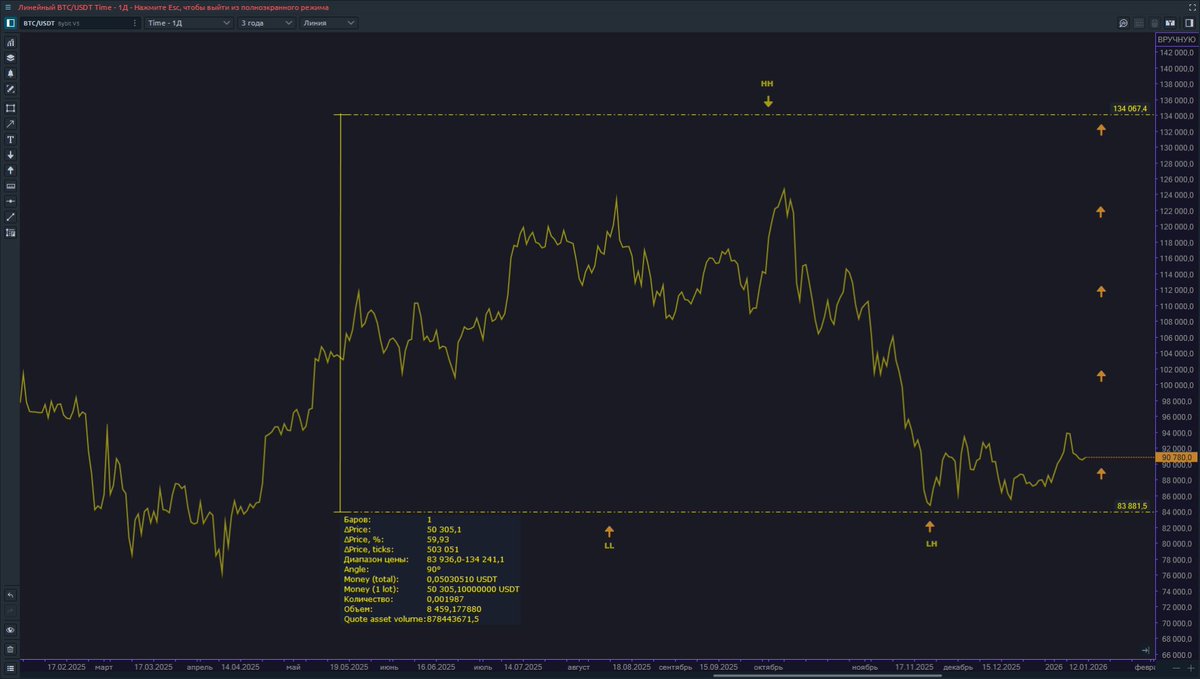
Task: Click the 120 000.0 label on price axis
Action: tap(1178, 226)
